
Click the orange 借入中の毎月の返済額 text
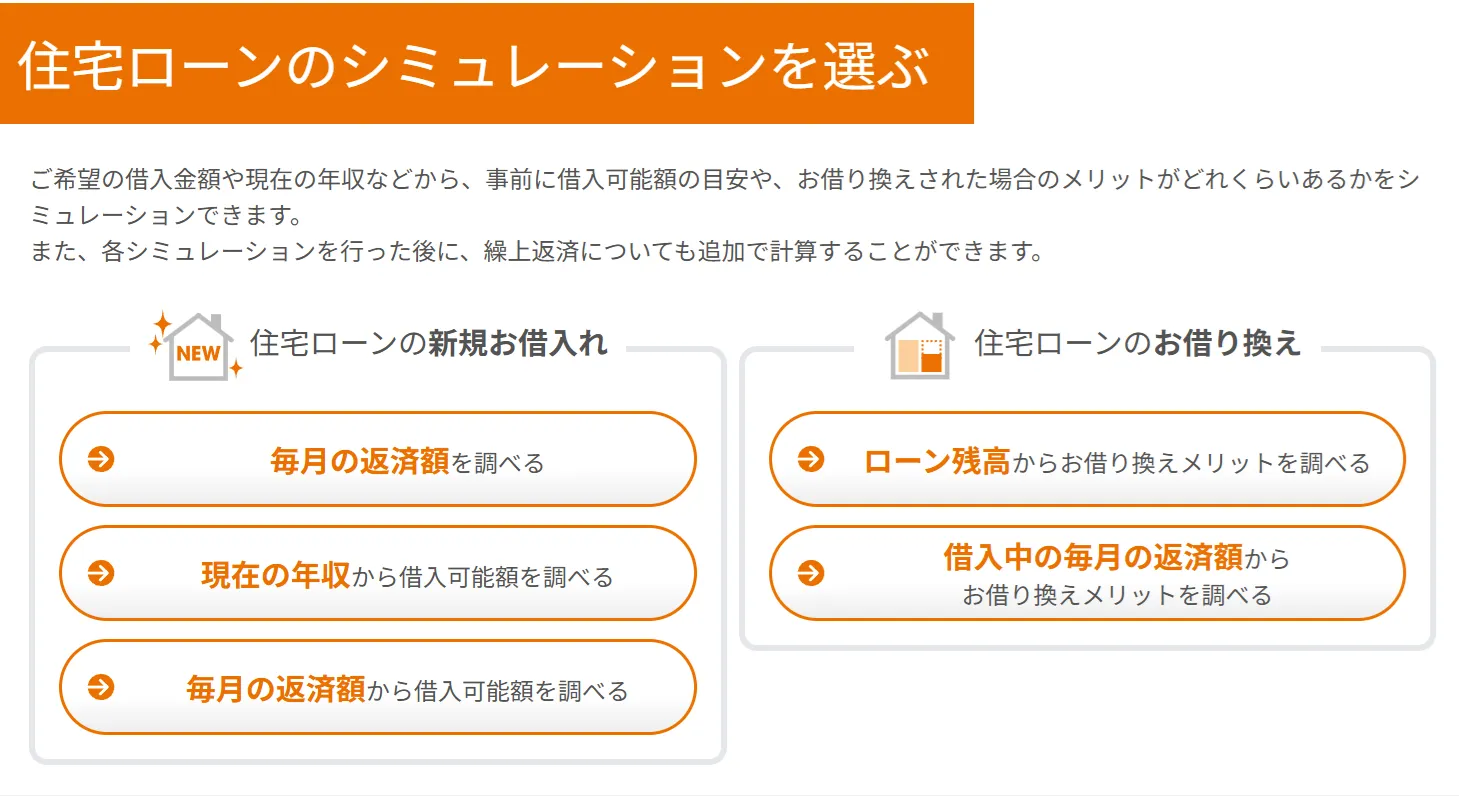click(1093, 556)
